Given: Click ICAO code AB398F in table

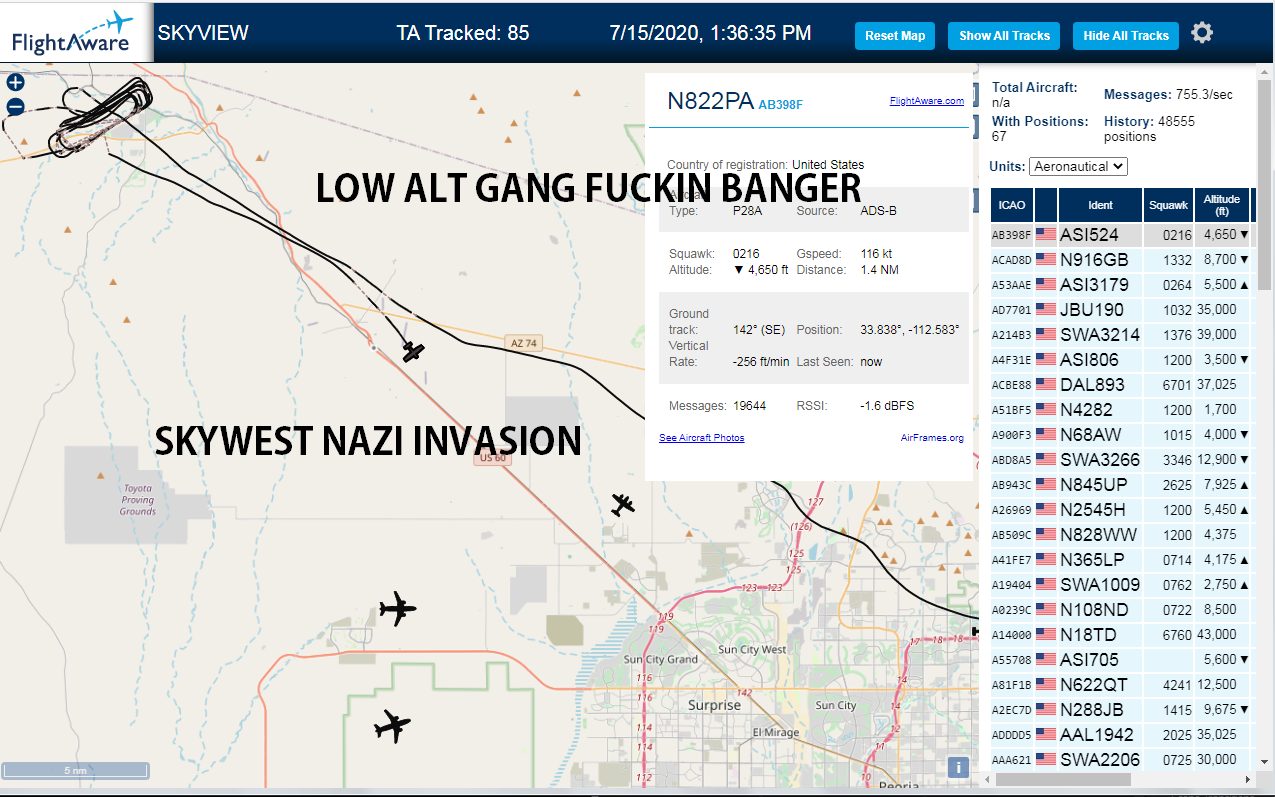Looking at the screenshot, I should pyautogui.click(x=1010, y=236).
